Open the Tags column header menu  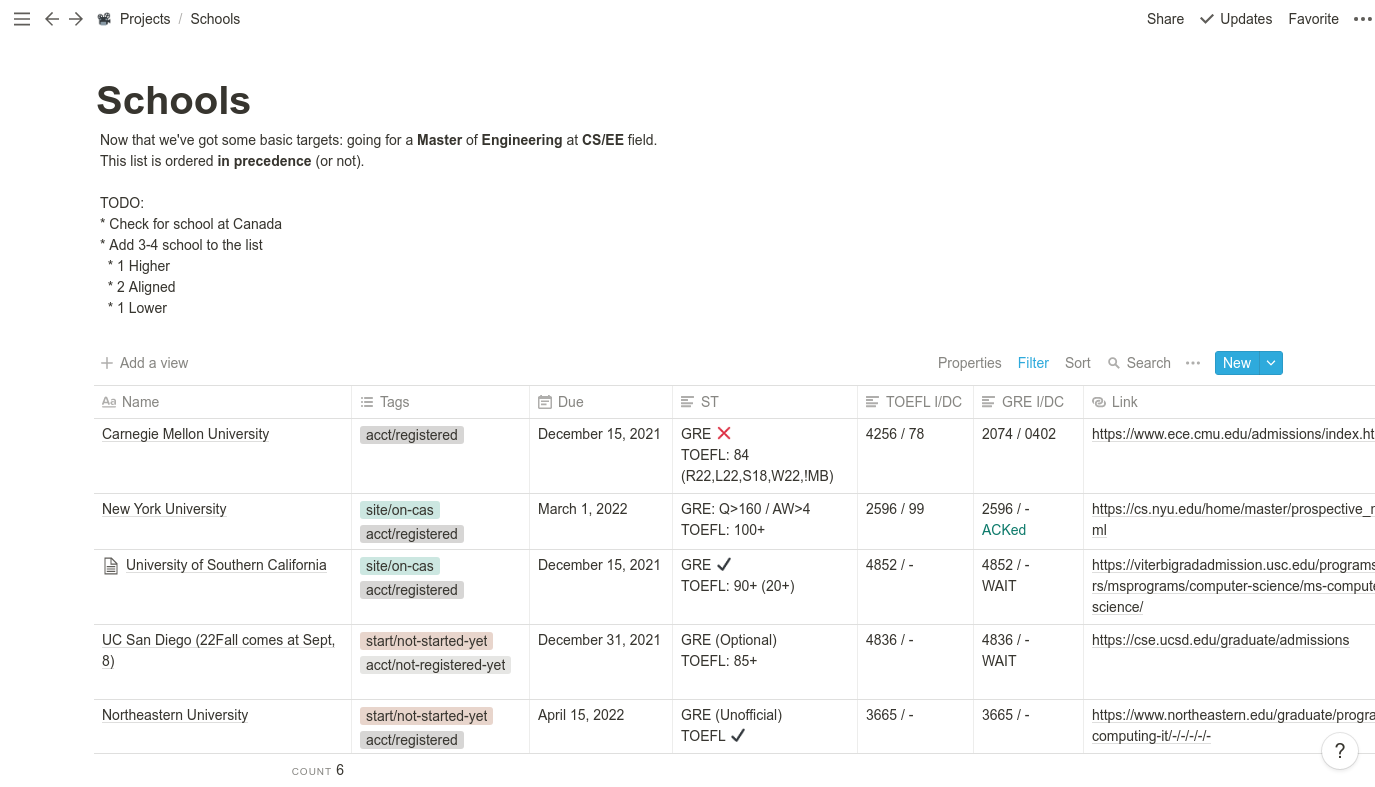pyautogui.click(x=395, y=402)
